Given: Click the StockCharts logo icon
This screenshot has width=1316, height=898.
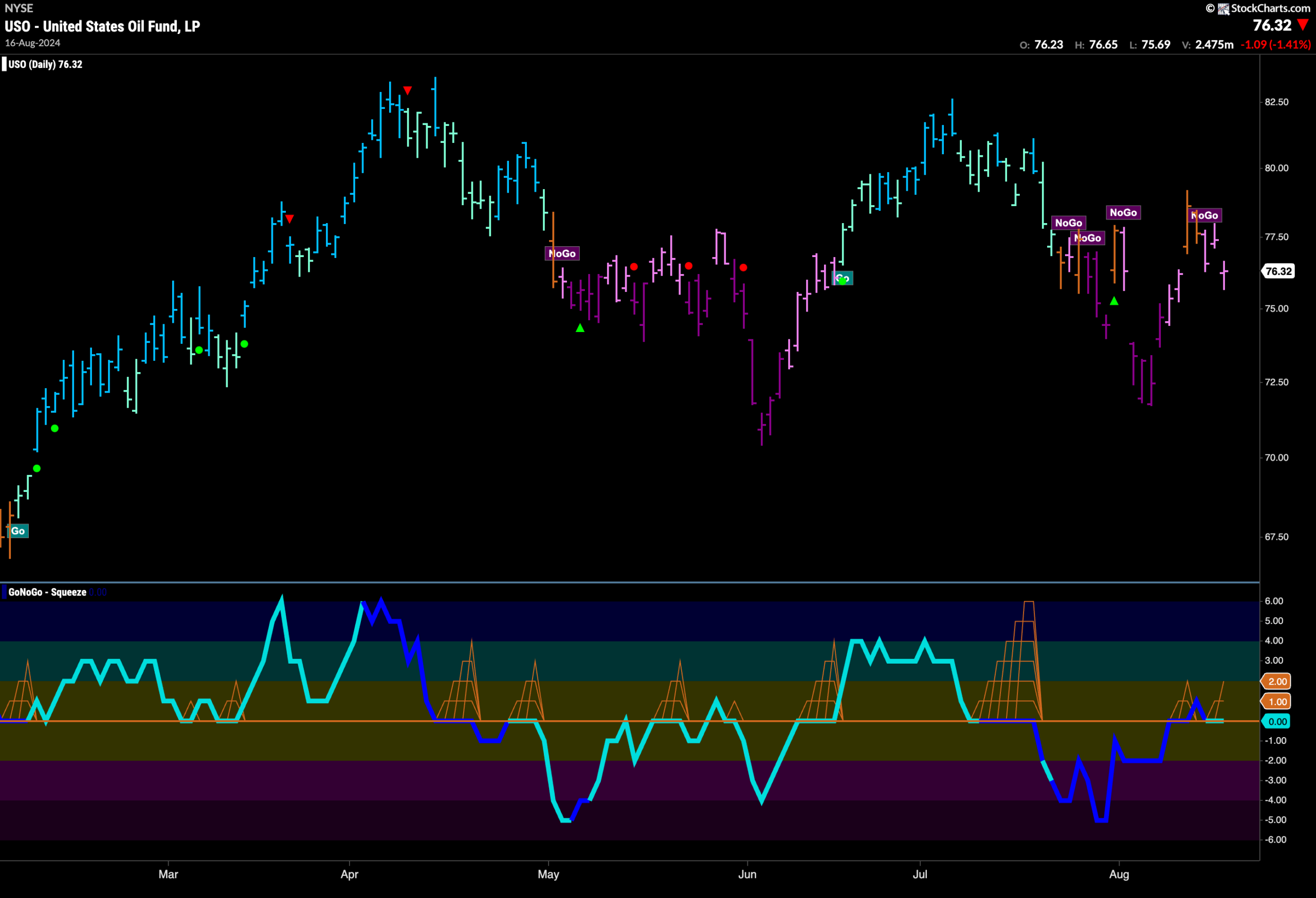Looking at the screenshot, I should (1223, 9).
